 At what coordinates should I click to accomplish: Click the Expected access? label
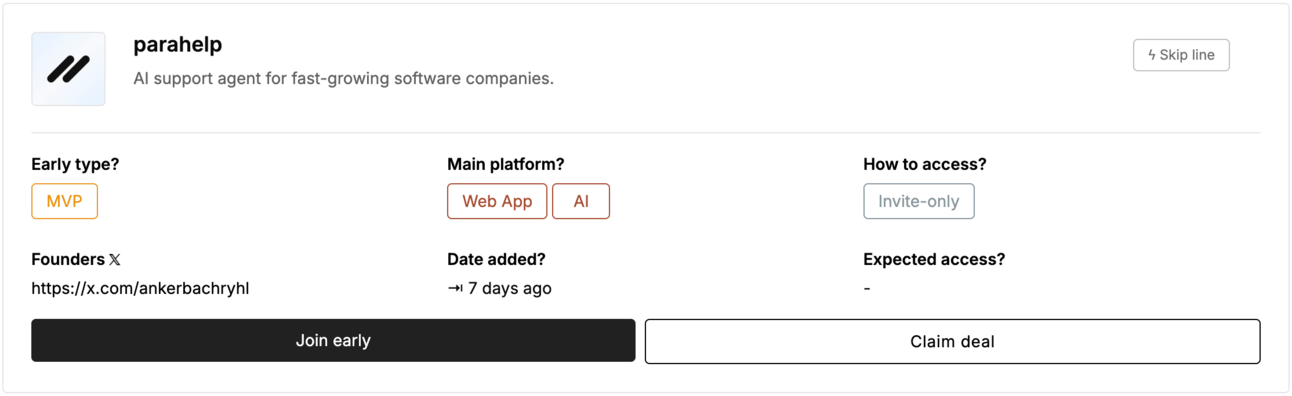coord(934,259)
